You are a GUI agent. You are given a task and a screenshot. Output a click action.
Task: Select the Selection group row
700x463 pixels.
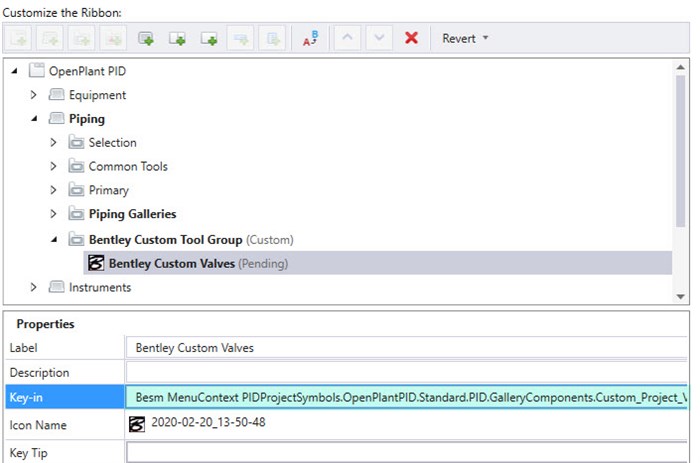112,142
